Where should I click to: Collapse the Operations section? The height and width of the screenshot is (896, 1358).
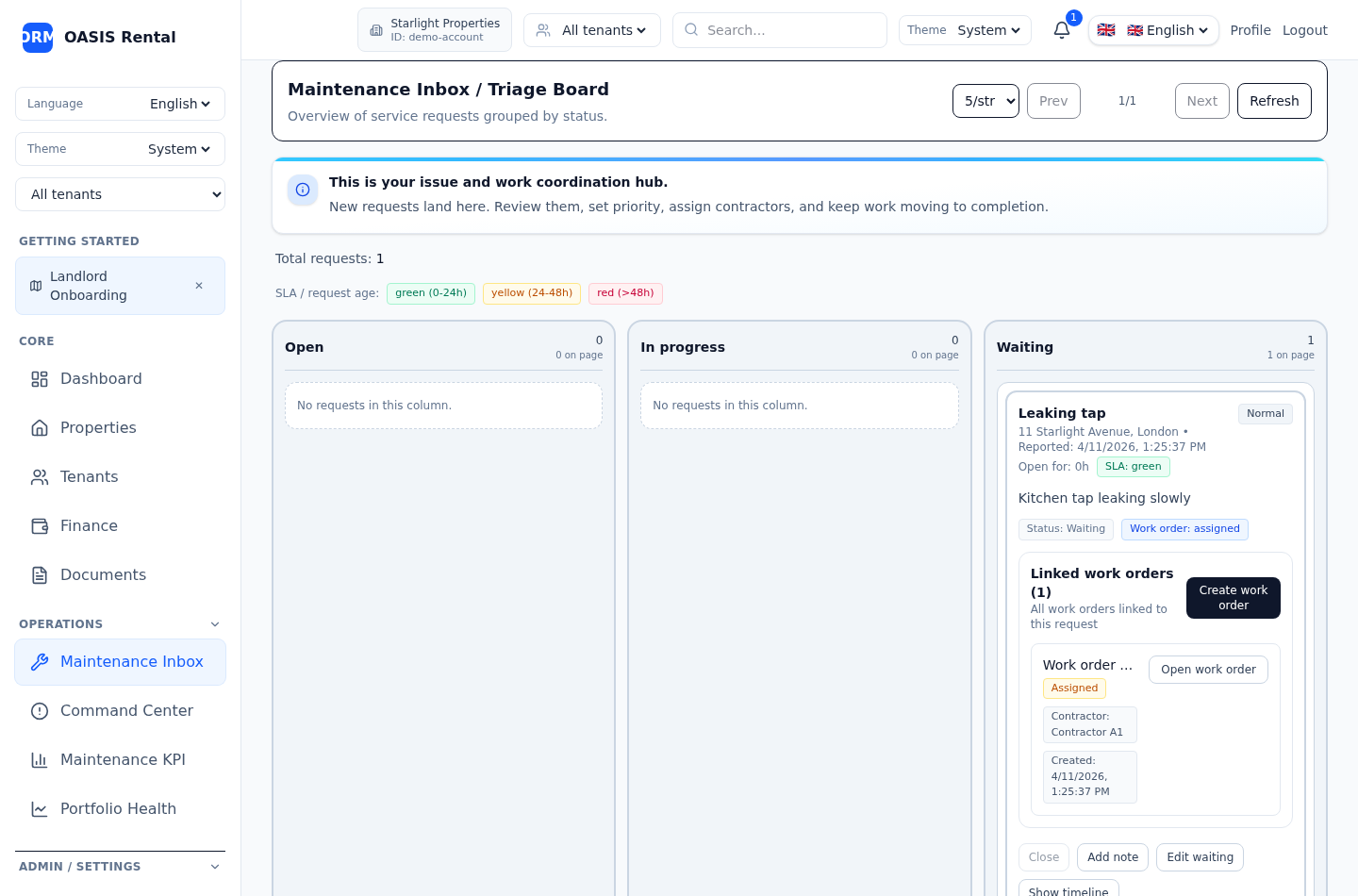point(215,624)
